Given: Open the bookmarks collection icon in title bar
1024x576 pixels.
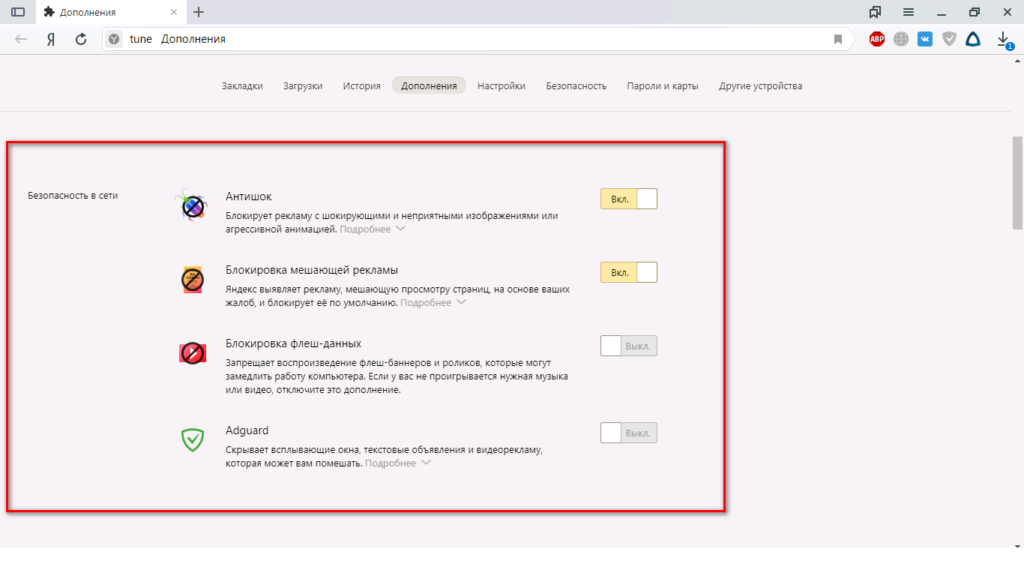Looking at the screenshot, I should coord(875,12).
